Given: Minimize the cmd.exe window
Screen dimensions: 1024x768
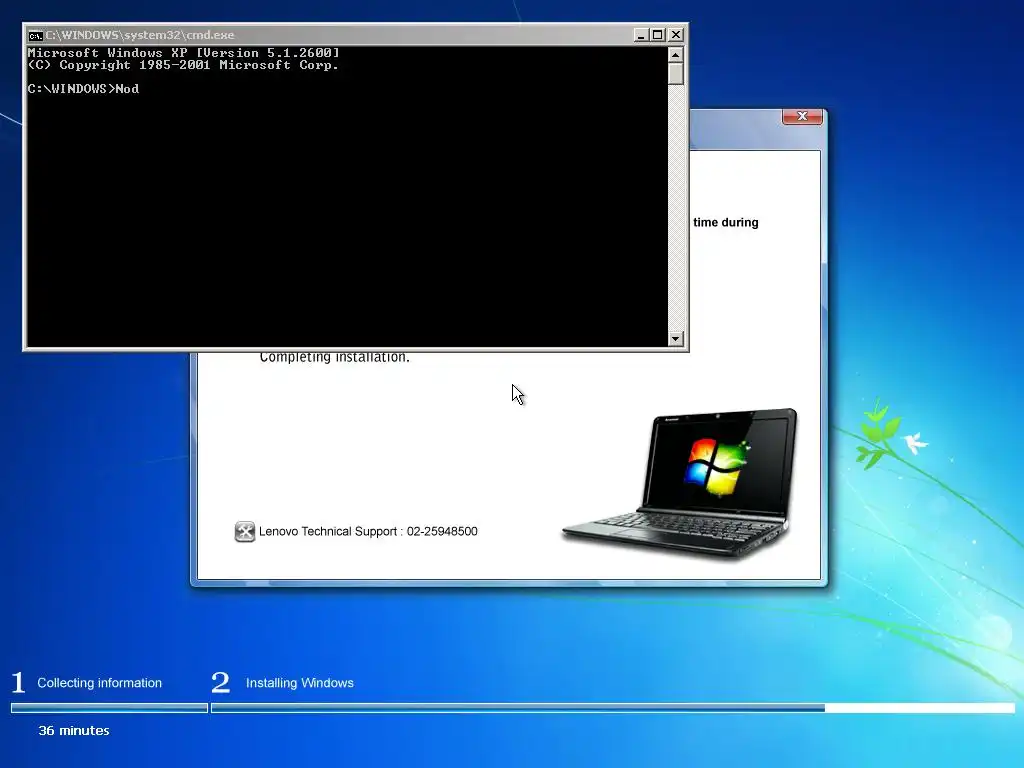Looking at the screenshot, I should click(x=641, y=35).
